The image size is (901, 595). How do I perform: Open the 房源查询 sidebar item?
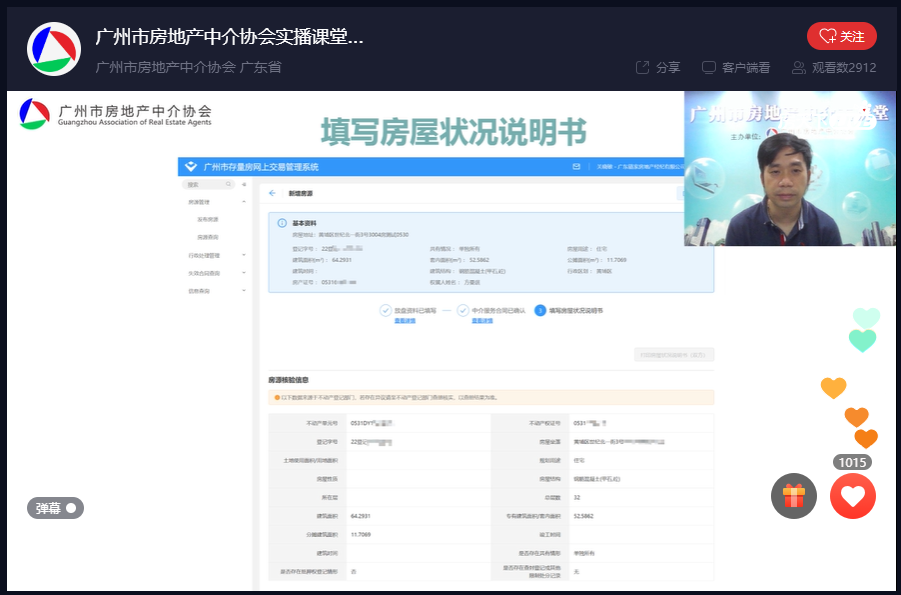coord(208,237)
